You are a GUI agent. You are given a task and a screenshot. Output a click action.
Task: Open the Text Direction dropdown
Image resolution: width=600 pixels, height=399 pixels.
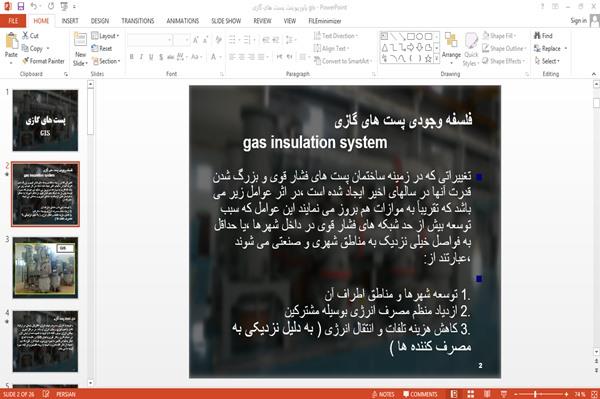point(336,36)
